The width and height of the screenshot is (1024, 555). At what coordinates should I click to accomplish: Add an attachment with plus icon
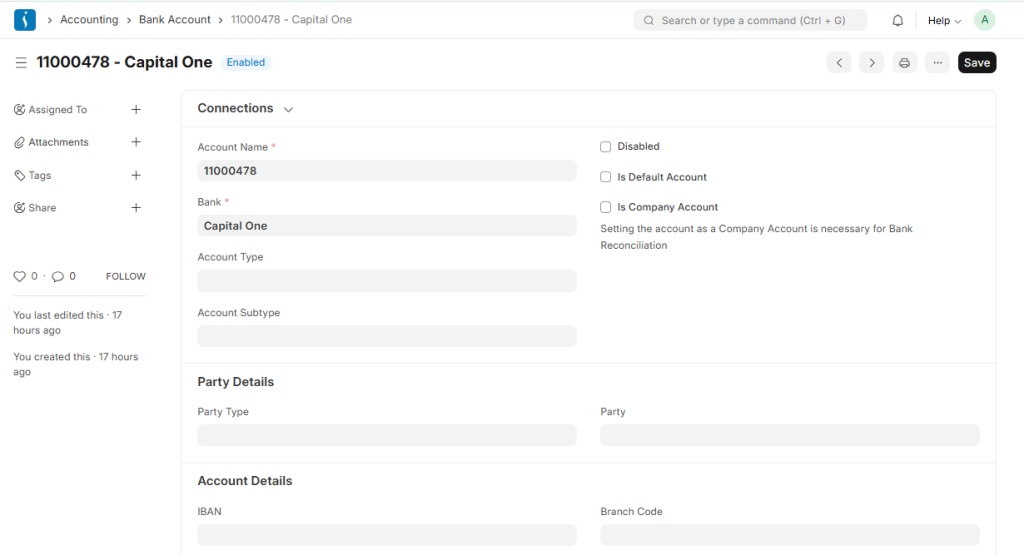[x=136, y=142]
